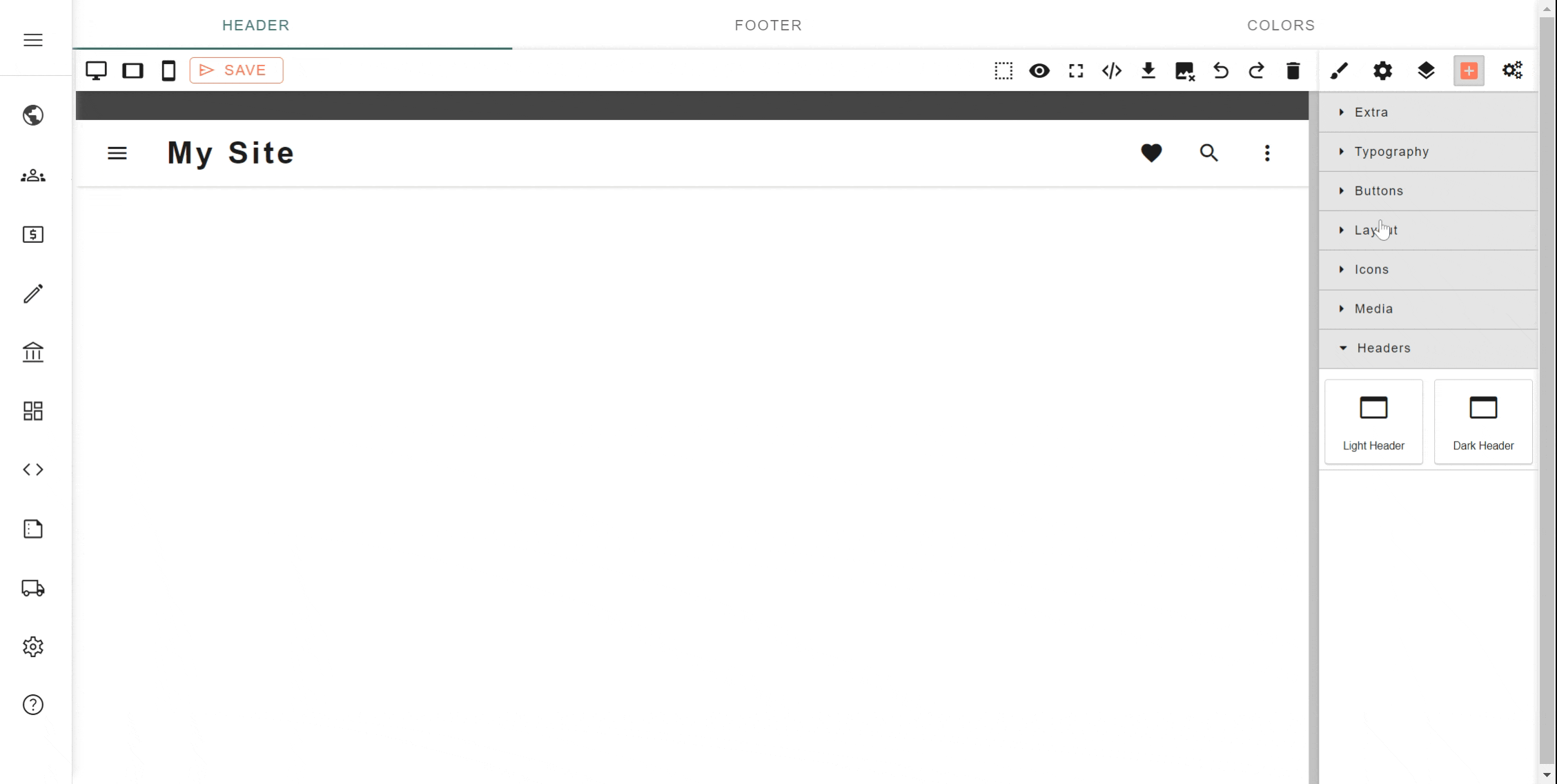The image size is (1557, 784).
Task: Open the style manager brush icon
Action: (x=1339, y=70)
